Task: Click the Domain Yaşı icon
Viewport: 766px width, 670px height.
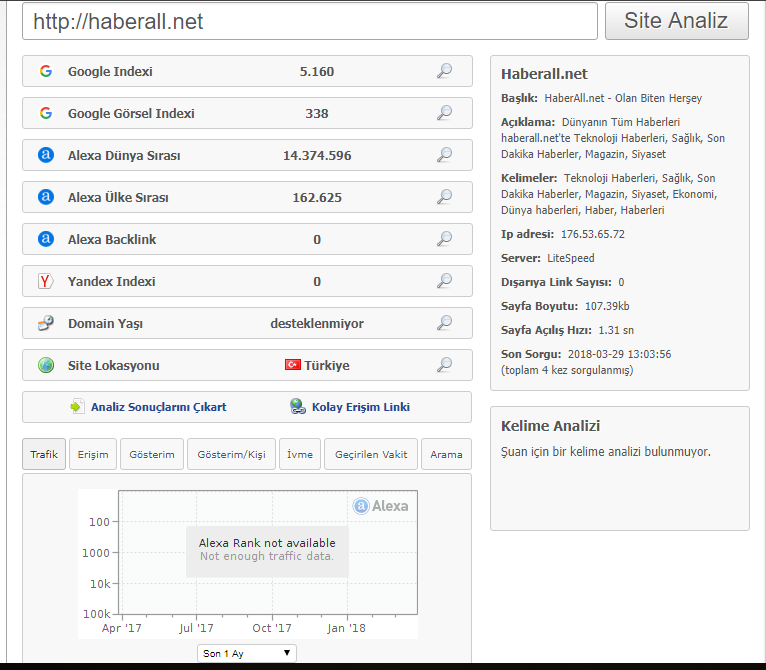Action: (46, 323)
